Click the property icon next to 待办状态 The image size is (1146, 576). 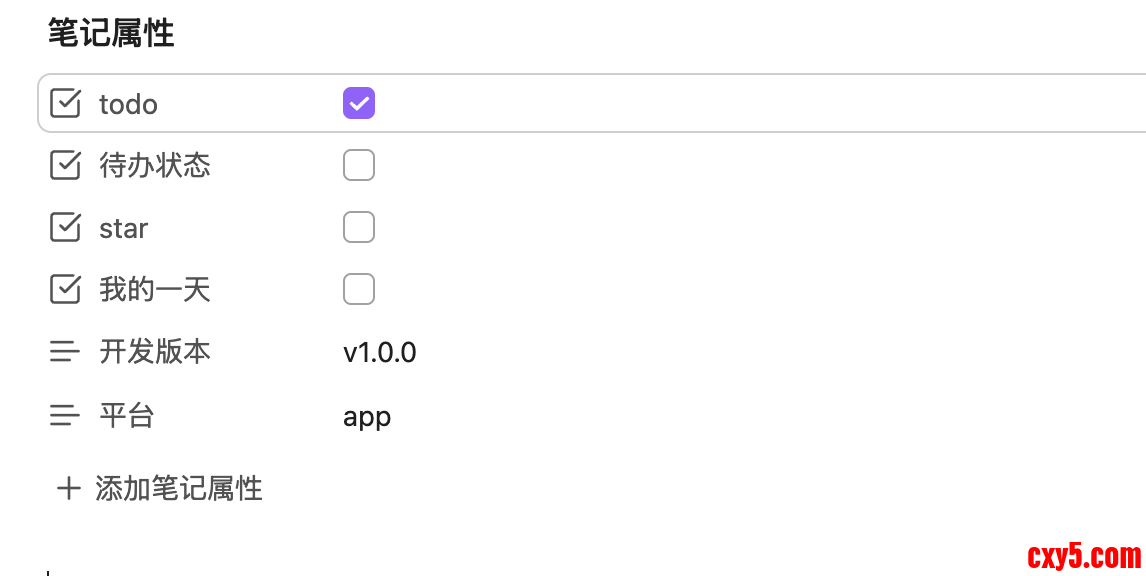click(x=65, y=165)
